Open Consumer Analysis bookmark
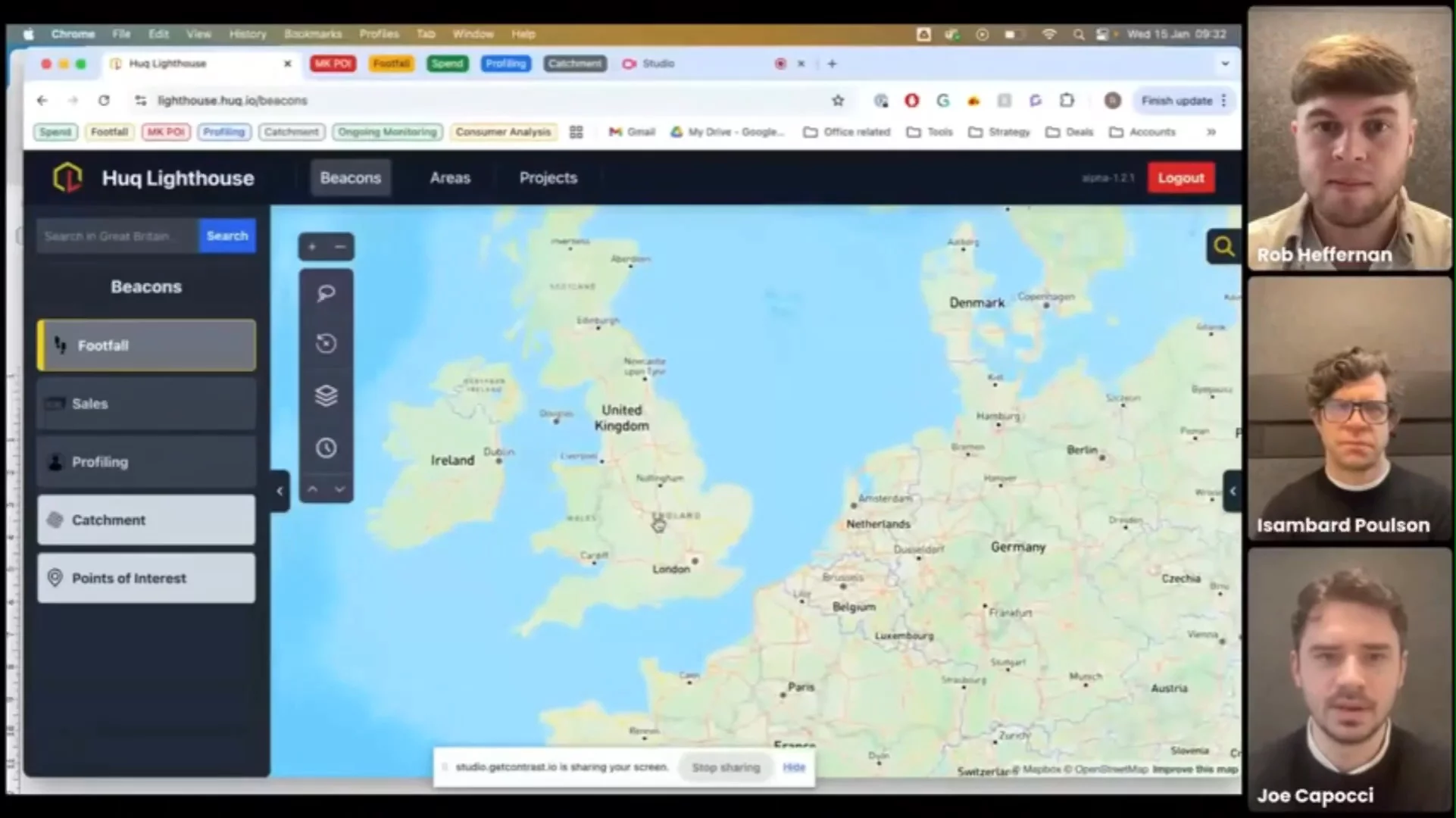1456x818 pixels. point(503,132)
